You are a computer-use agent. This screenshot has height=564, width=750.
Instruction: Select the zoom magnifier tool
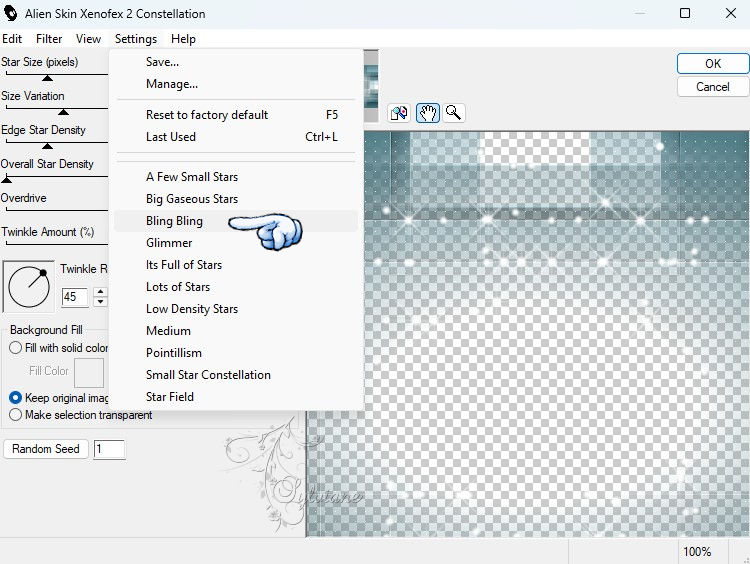pos(453,113)
